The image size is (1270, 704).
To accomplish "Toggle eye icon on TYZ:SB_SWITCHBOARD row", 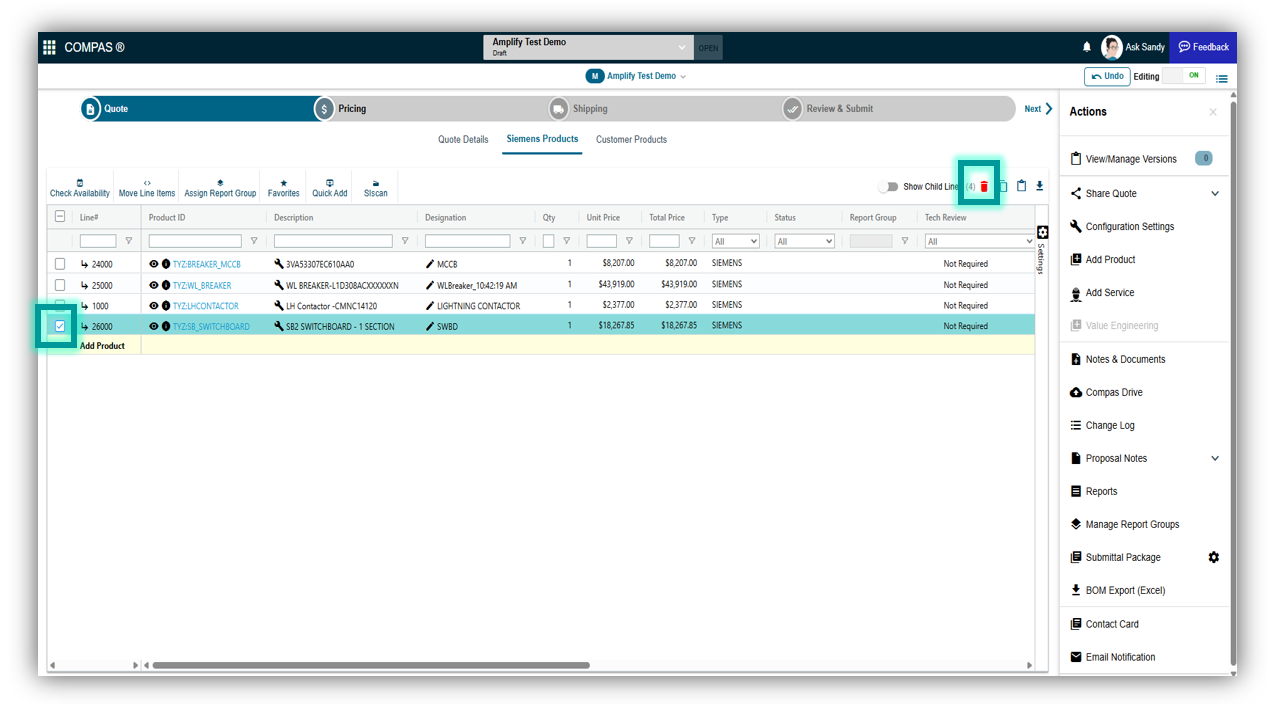I will click(154, 326).
